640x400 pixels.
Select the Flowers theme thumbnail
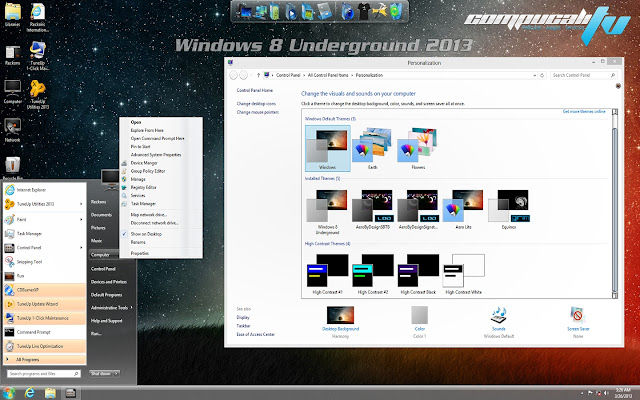tap(418, 148)
